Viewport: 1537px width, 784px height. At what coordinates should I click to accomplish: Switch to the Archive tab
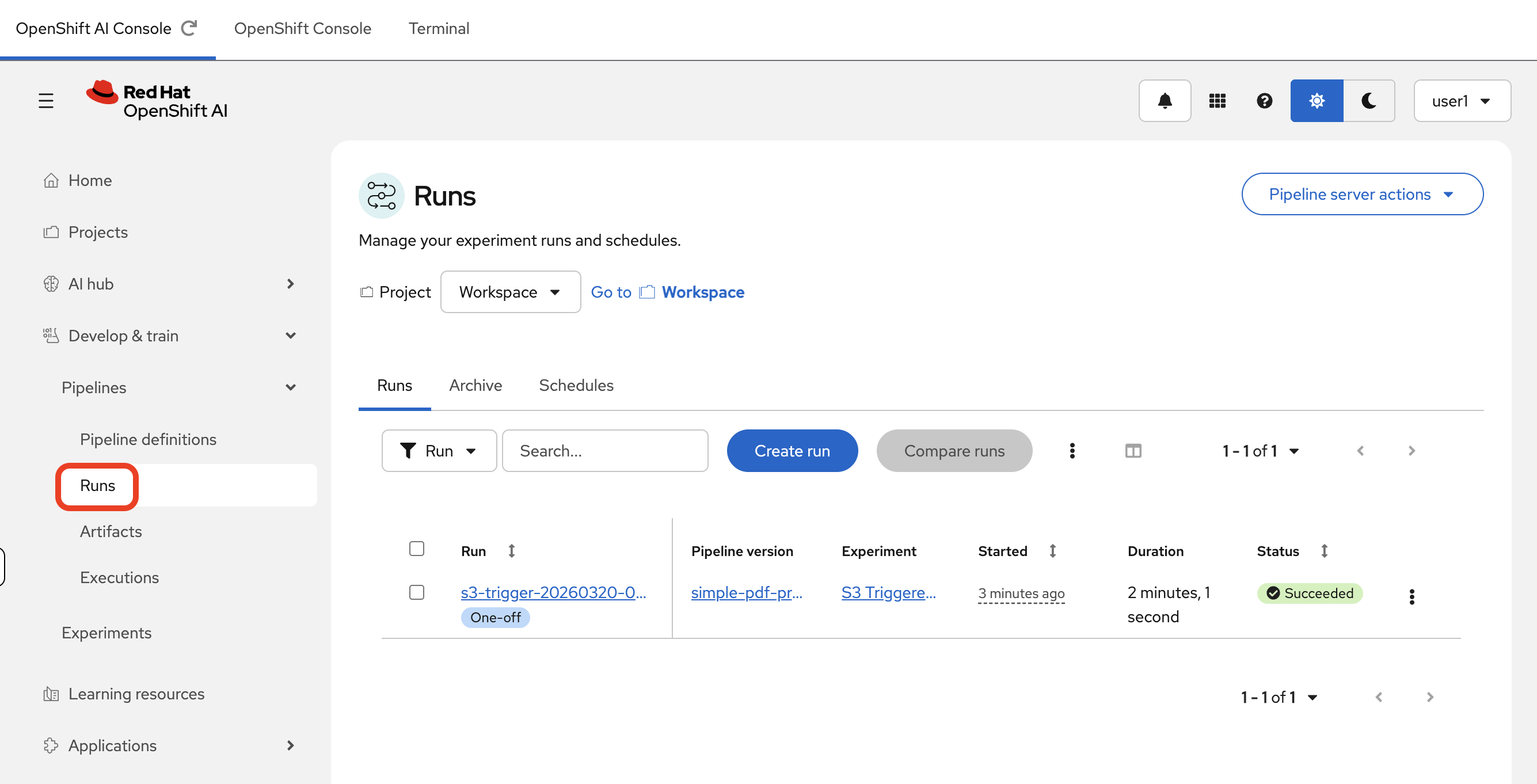[x=475, y=386]
